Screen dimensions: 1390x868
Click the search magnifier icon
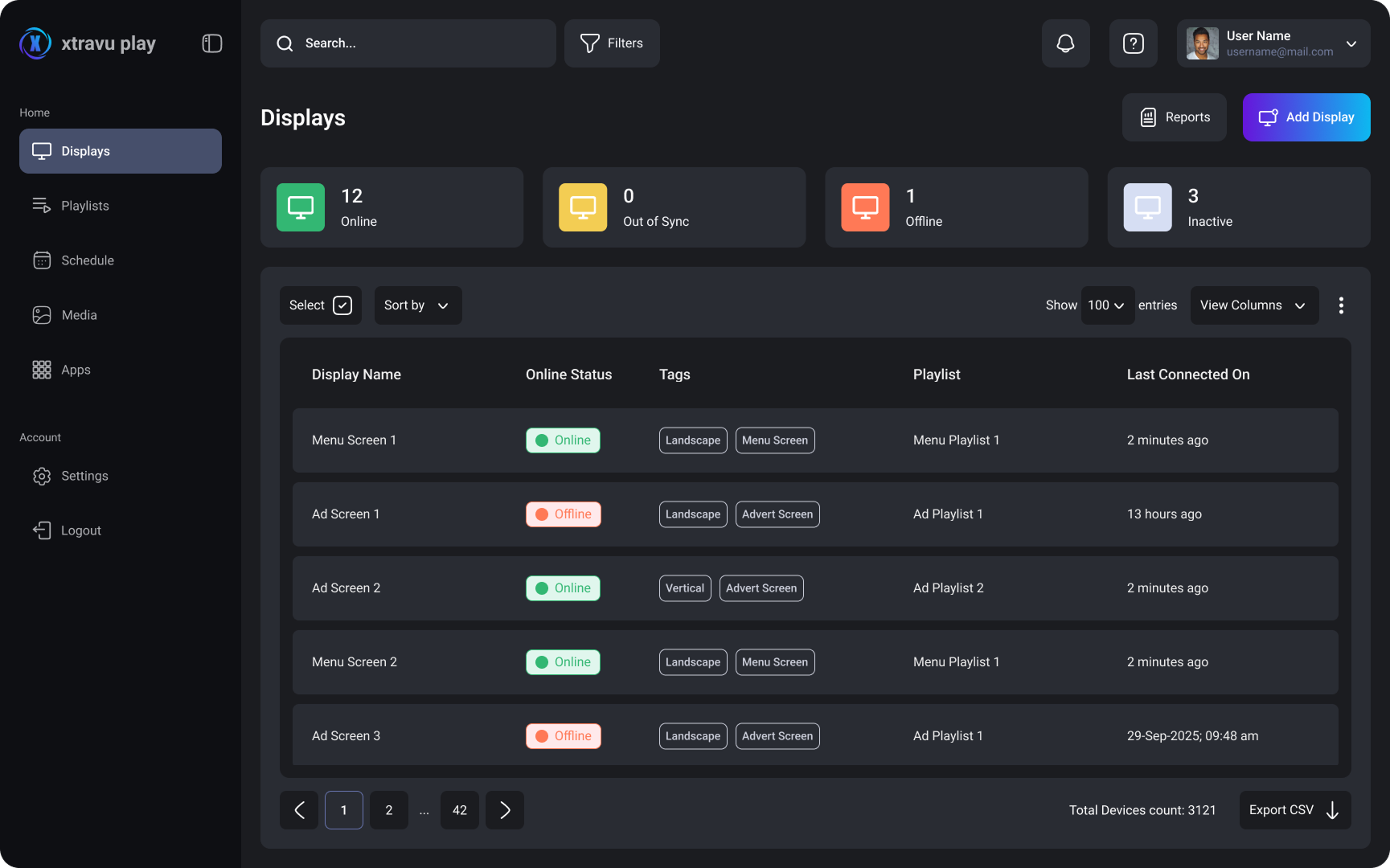coord(285,43)
